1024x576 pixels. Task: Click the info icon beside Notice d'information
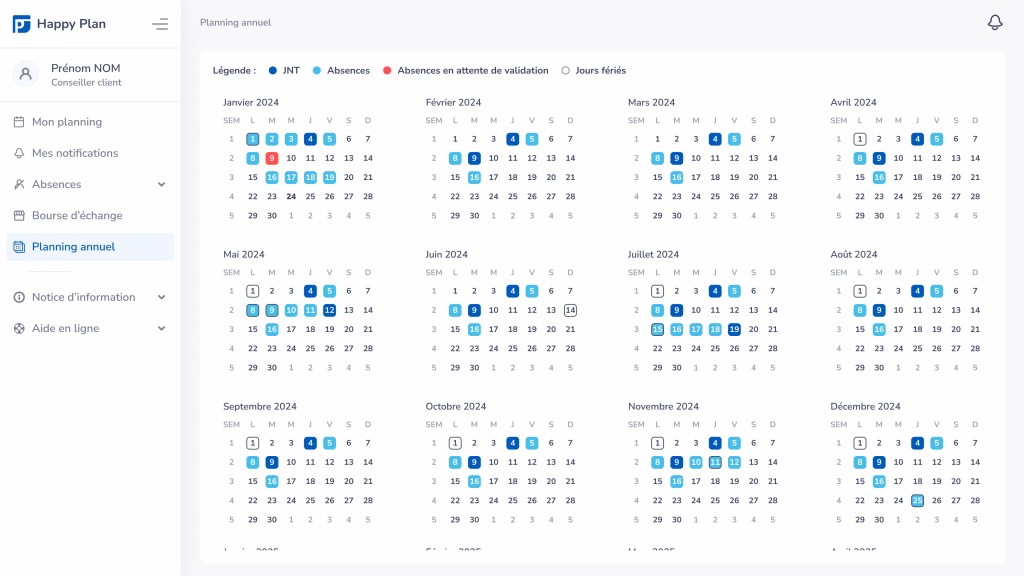click(19, 297)
